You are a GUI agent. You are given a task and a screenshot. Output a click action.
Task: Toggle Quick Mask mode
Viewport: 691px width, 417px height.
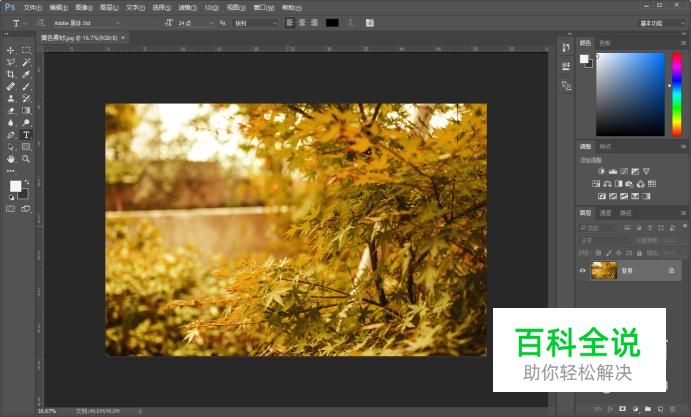(11, 209)
